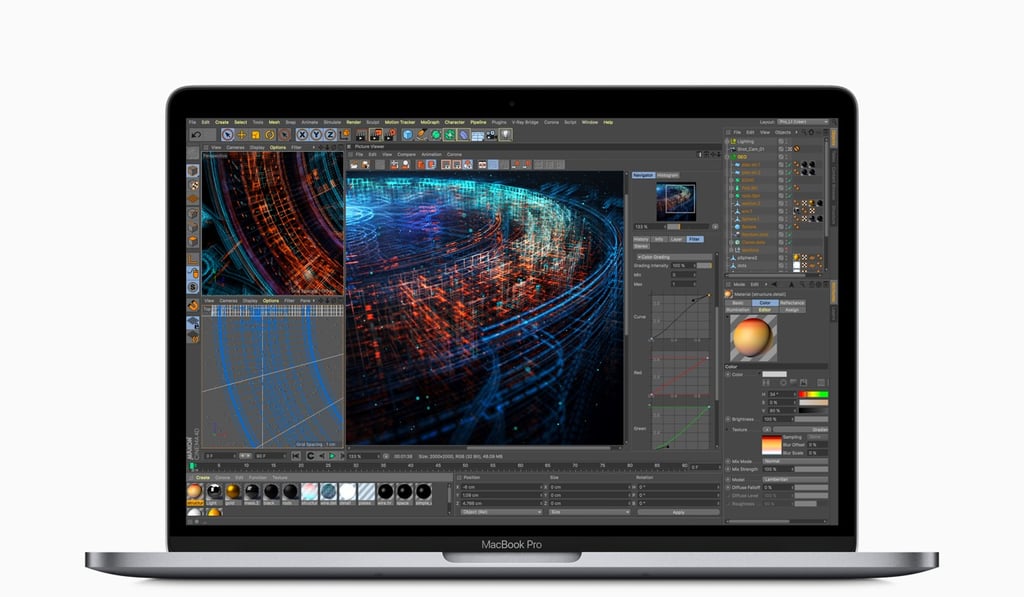Collapse the GEO object hierarchy

click(727, 157)
